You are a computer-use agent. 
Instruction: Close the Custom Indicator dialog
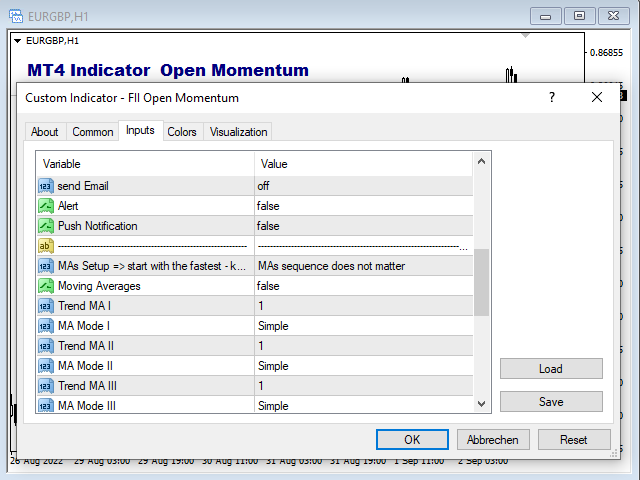click(x=597, y=97)
